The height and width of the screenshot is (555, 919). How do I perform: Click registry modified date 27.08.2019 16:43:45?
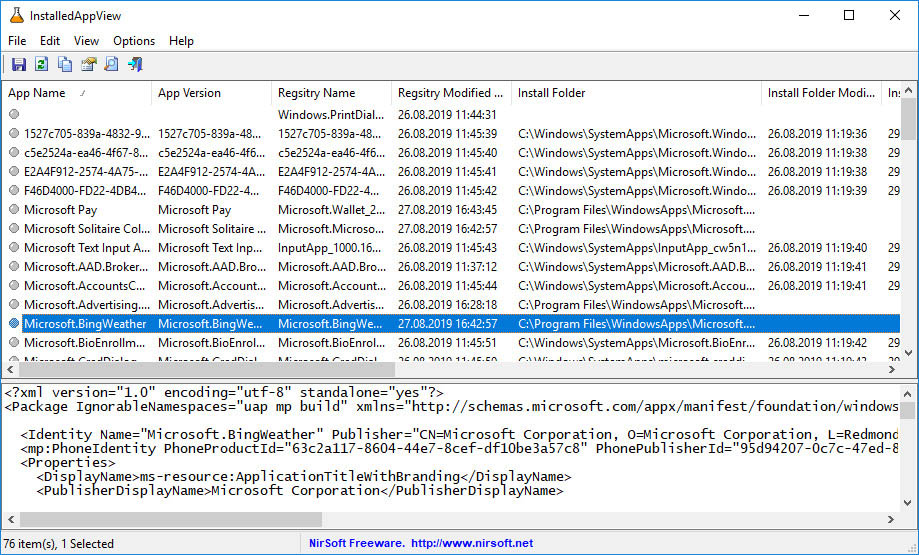point(447,209)
